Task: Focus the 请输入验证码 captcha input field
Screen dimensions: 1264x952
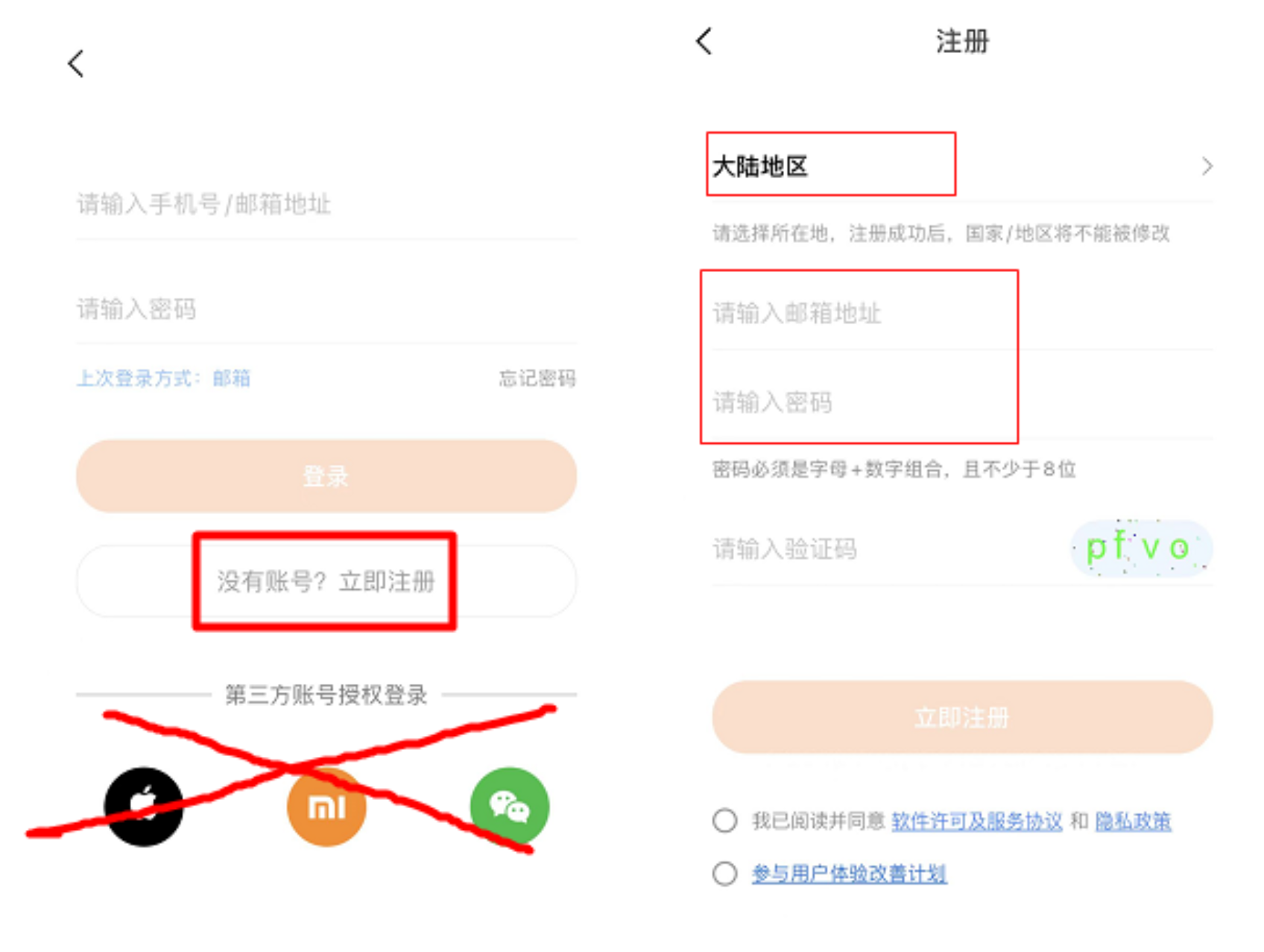Action: [x=887, y=549]
